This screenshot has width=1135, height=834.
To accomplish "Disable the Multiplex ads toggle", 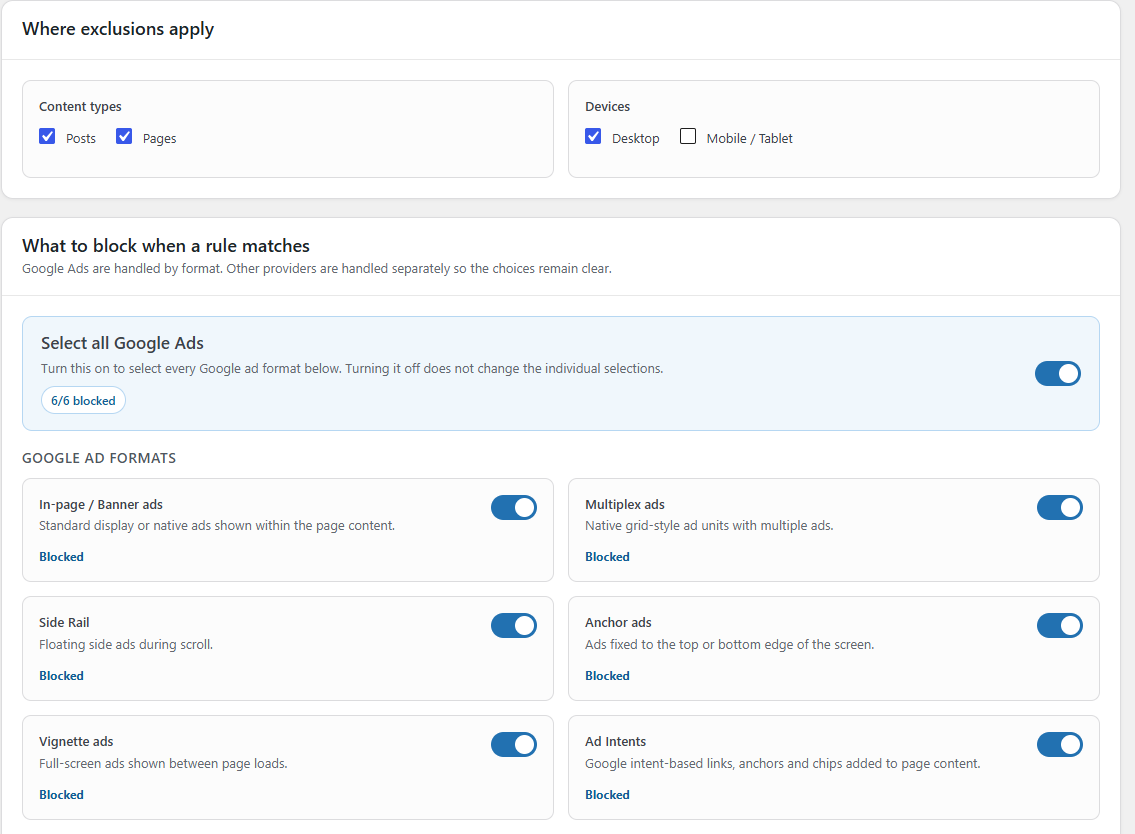I will pyautogui.click(x=1060, y=507).
